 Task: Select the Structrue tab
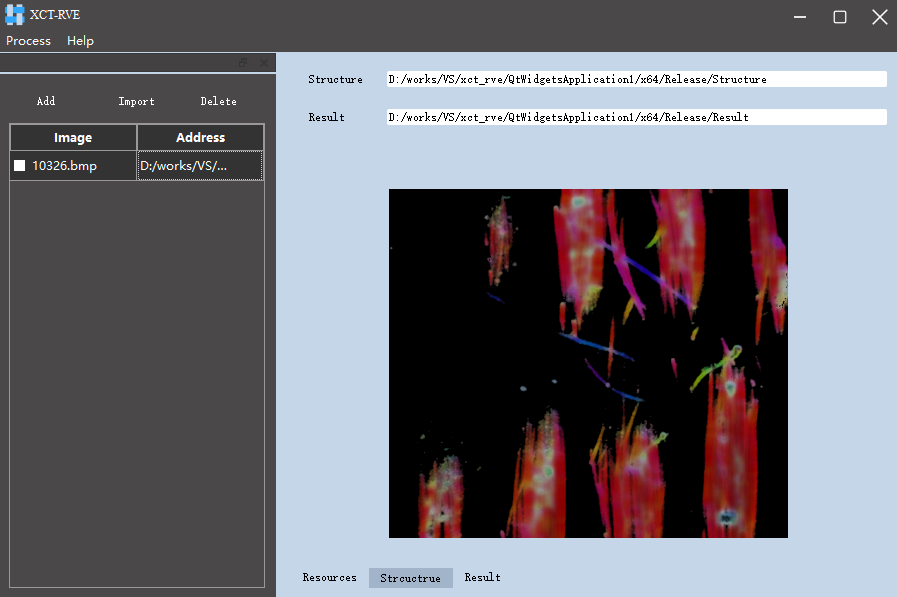click(x=410, y=578)
